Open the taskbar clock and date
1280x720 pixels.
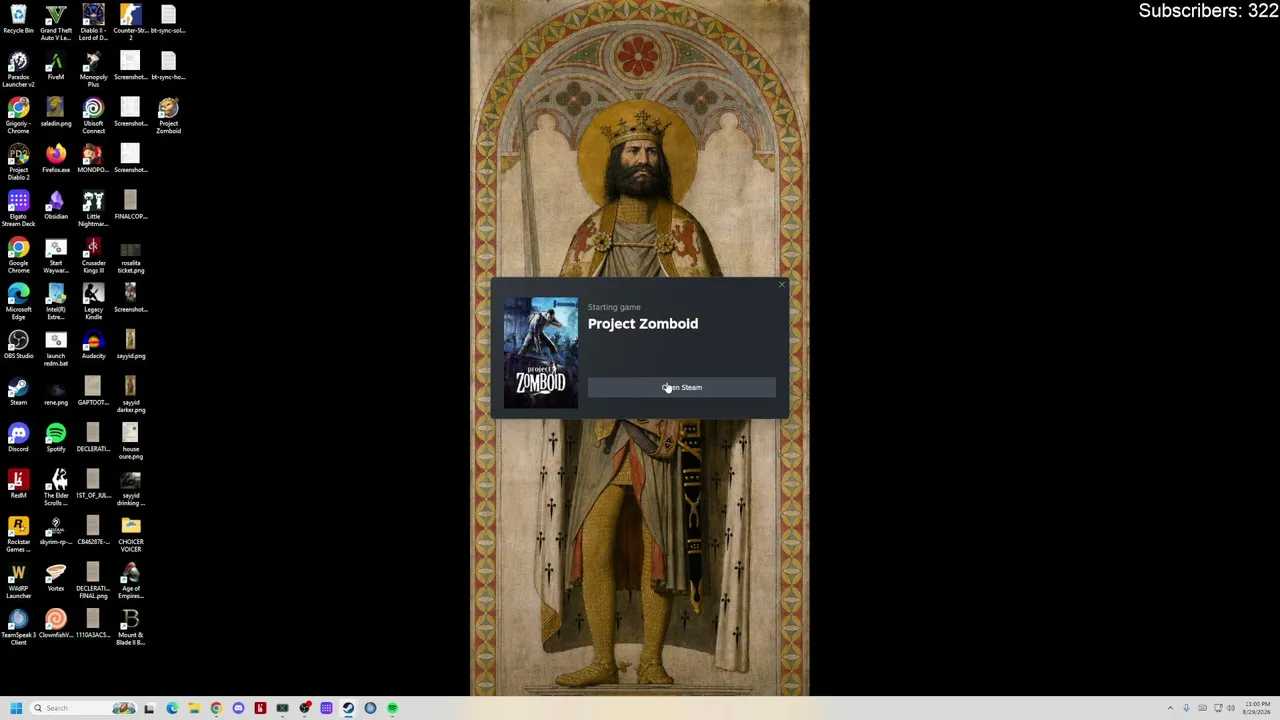1257,708
